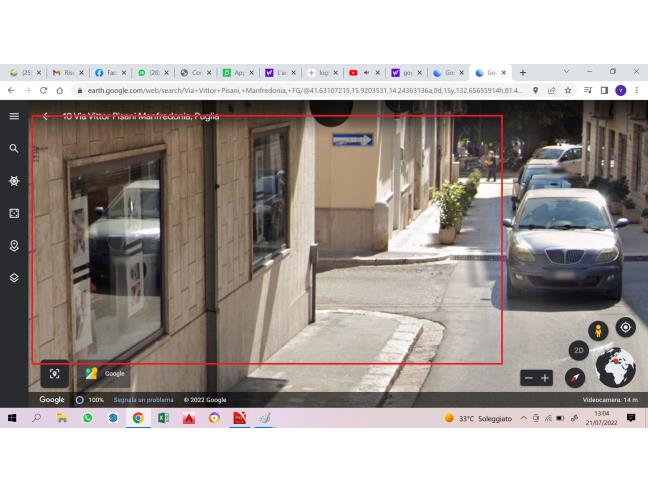Zoom out with the minus button

[x=528, y=378]
